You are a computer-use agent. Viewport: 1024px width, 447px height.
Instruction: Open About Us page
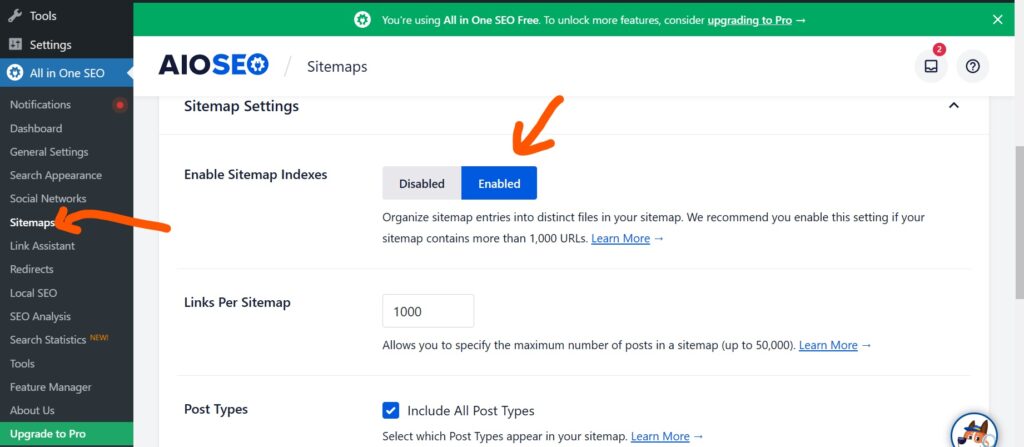pos(32,410)
